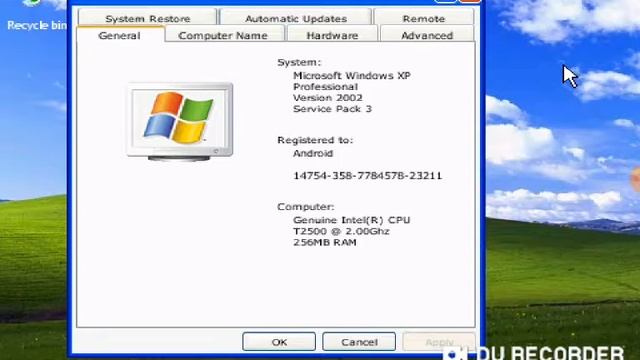This screenshot has width=640, height=360.
Task: Click the 'System:' heading label
Action: point(299,62)
